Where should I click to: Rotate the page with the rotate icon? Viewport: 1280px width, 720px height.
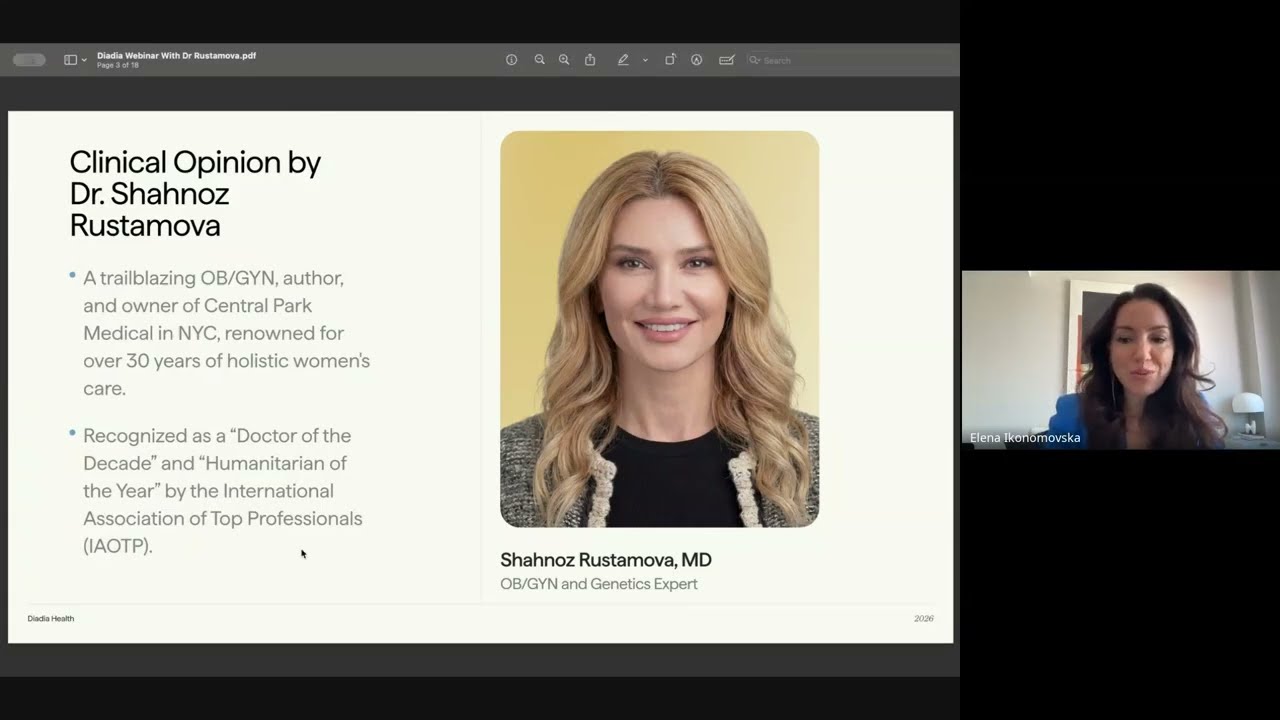[x=670, y=60]
